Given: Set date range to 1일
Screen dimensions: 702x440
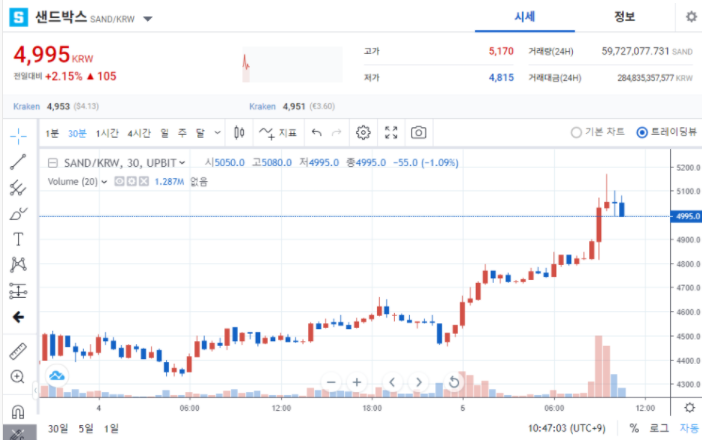Looking at the screenshot, I should click(x=111, y=428).
